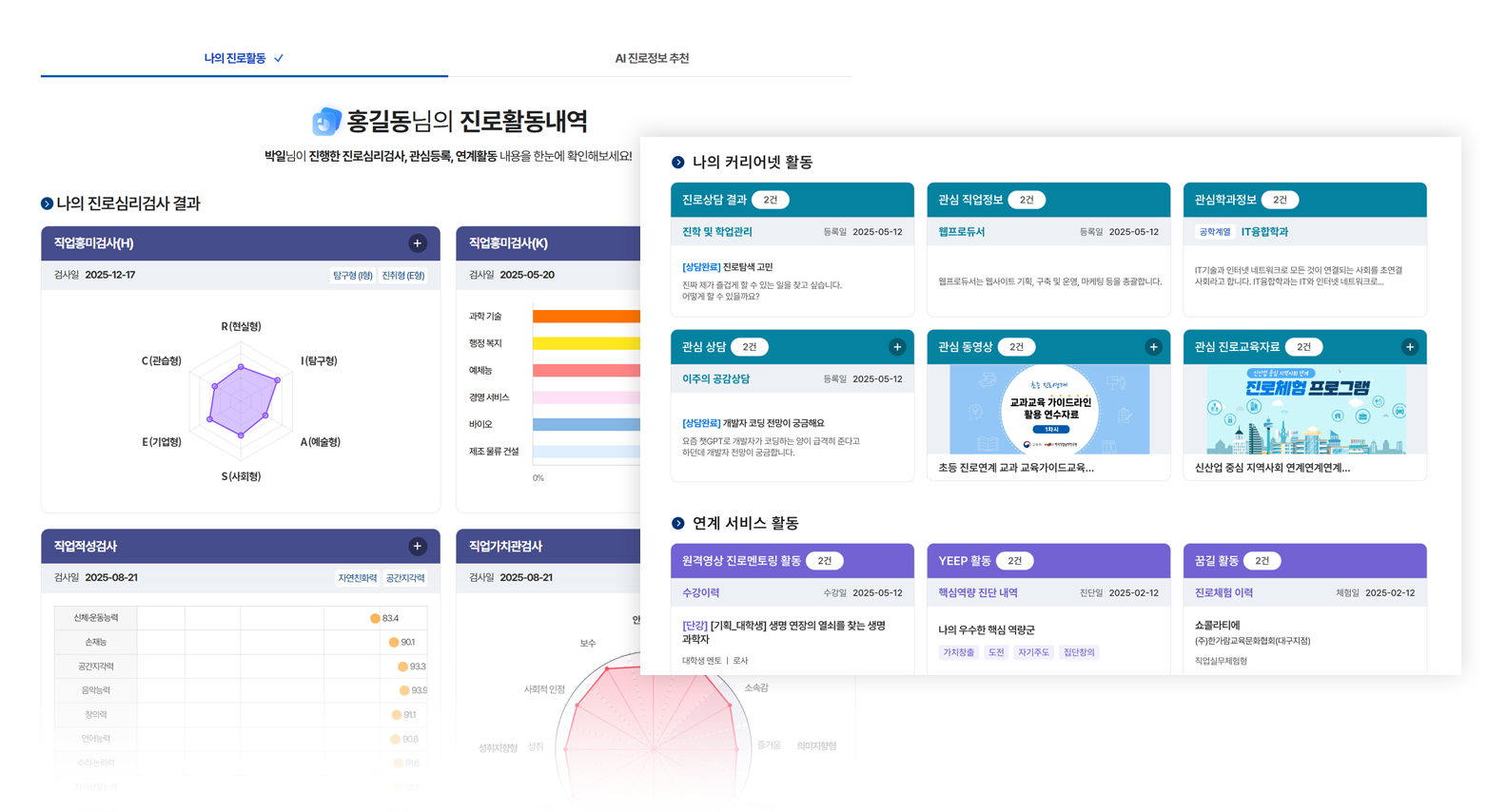Click arrow icon beside 나의 진로심리검사 결과
Screen dimensions: 1507x812
click(47, 203)
